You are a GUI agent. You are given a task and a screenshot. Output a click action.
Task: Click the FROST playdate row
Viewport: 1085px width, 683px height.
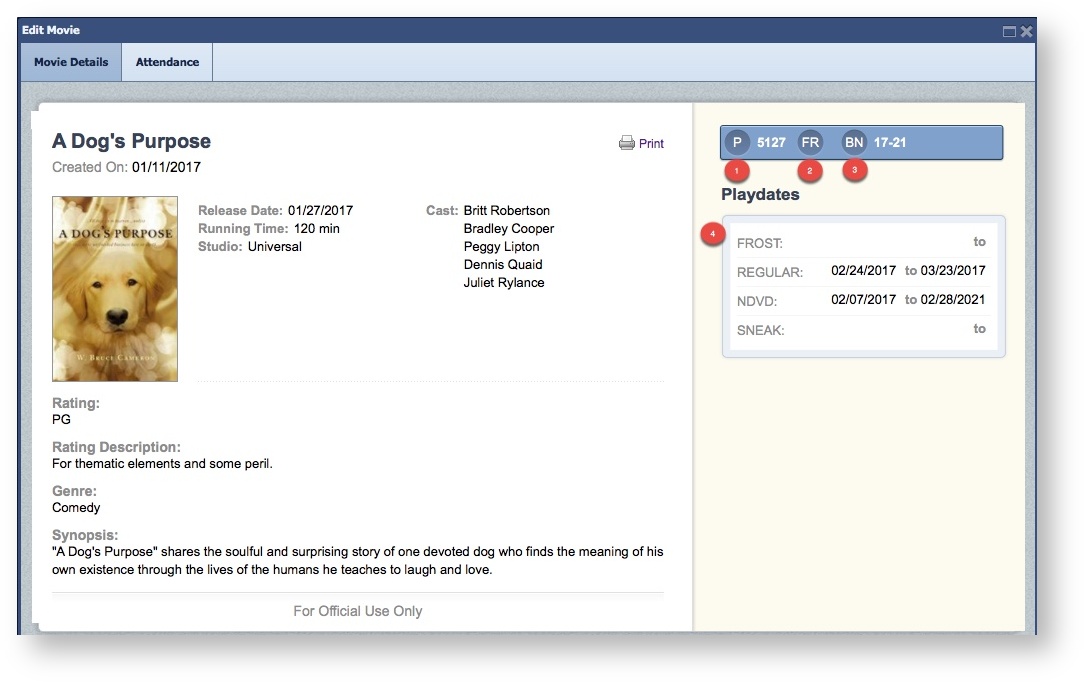click(861, 242)
